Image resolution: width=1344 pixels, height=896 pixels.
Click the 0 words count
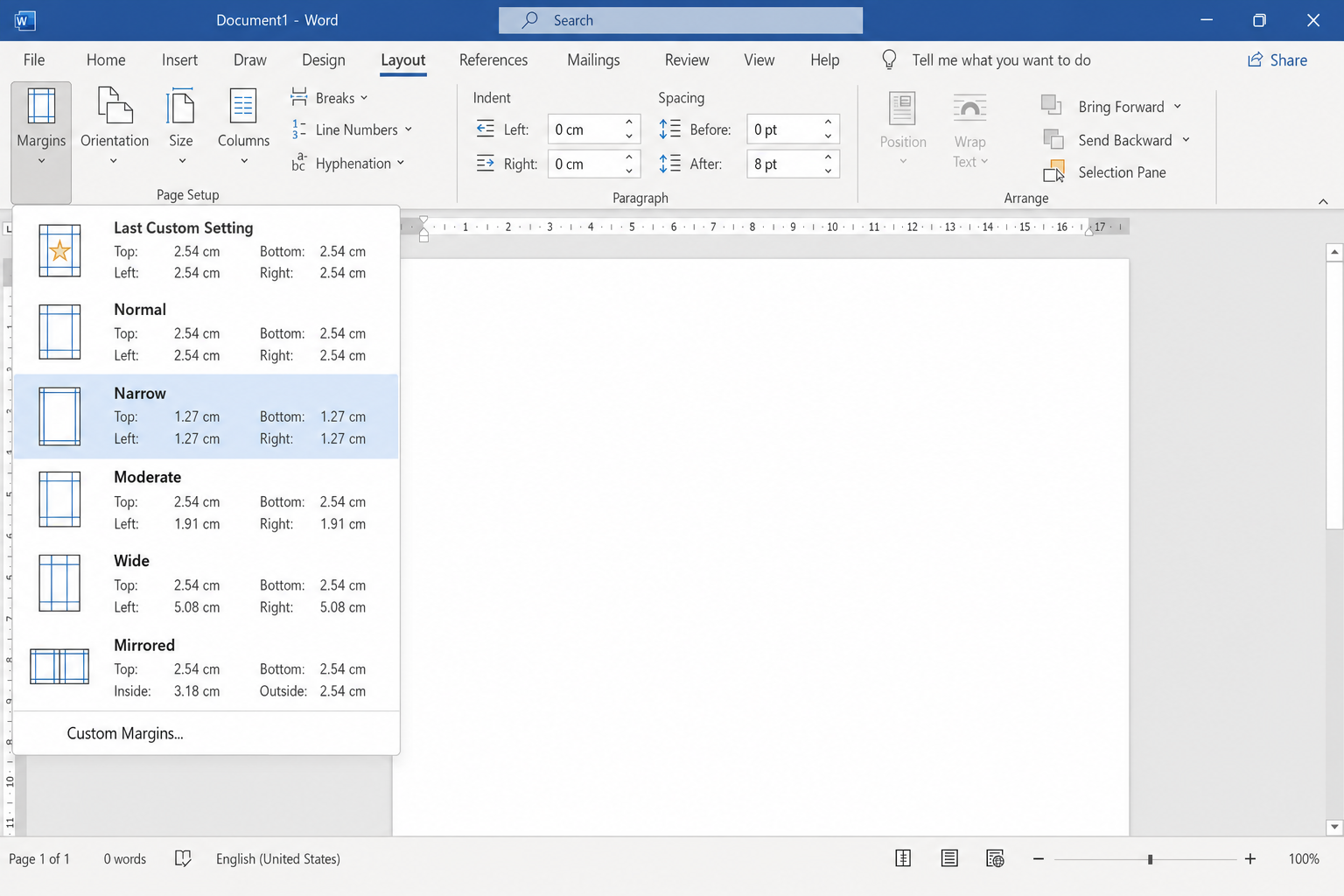[x=125, y=859]
